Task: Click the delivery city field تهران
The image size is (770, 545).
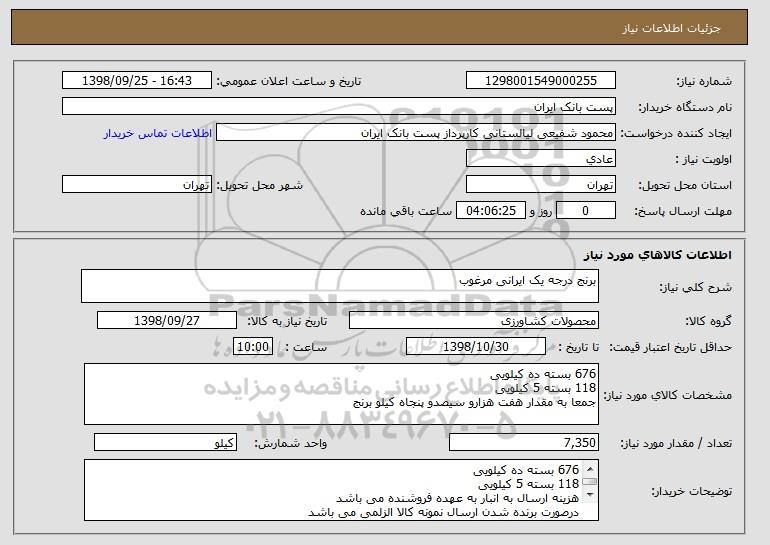Action: 137,185
